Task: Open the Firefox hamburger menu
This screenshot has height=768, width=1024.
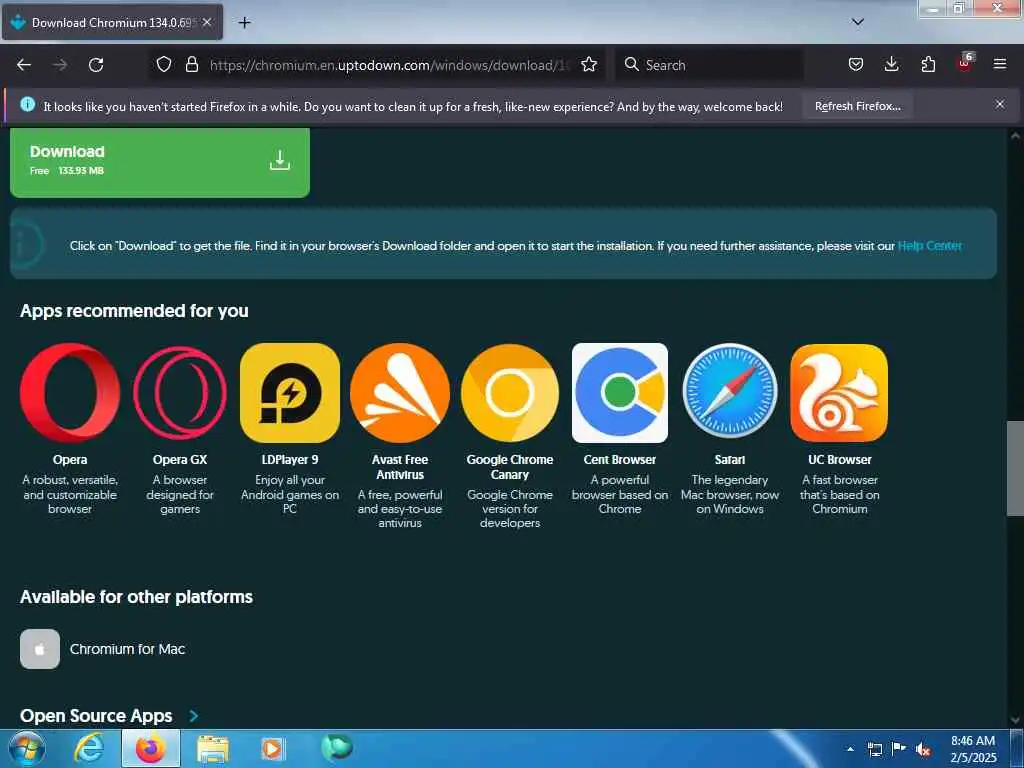Action: [x=1000, y=65]
